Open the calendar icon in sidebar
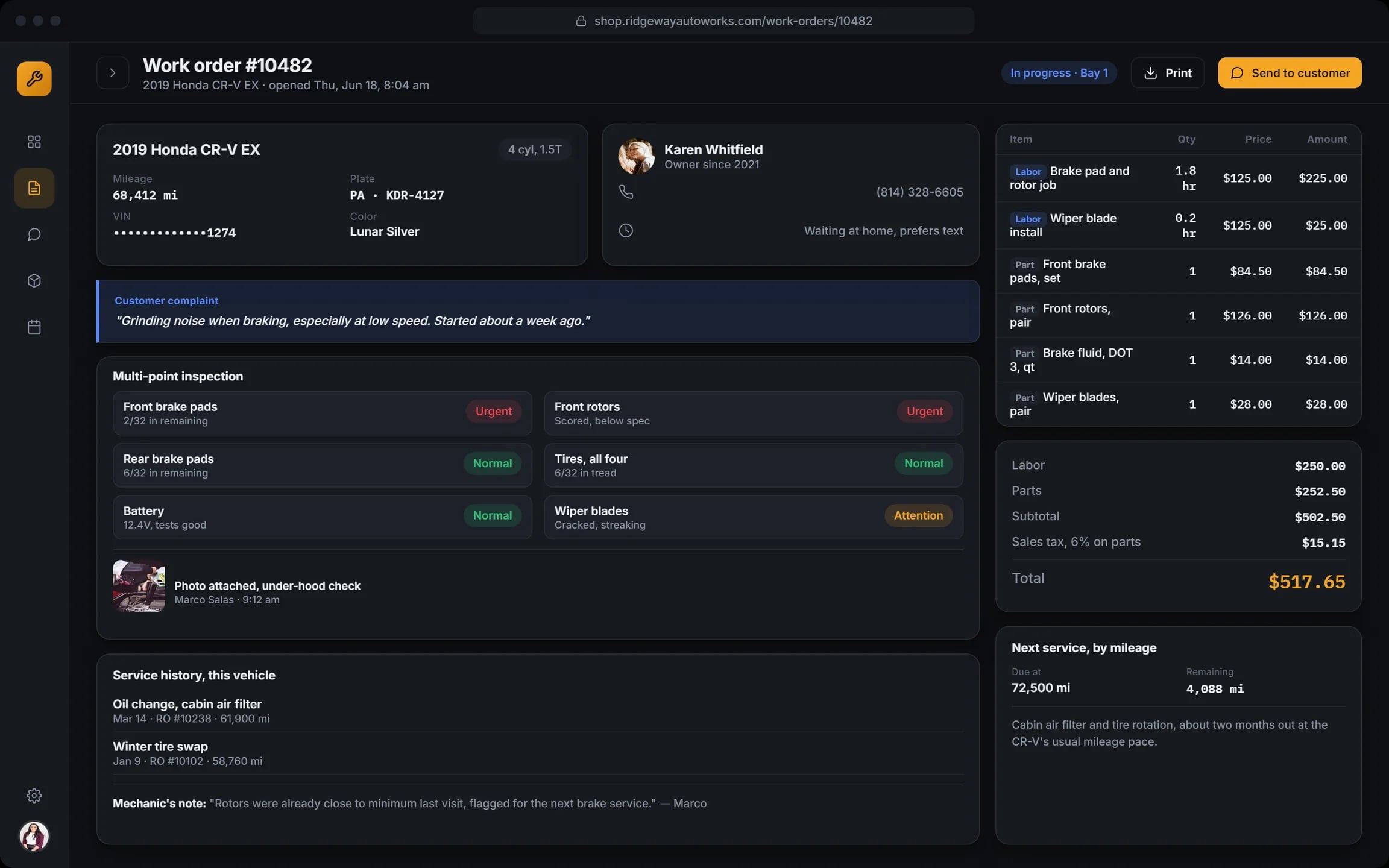Image resolution: width=1389 pixels, height=868 pixels. [34, 327]
